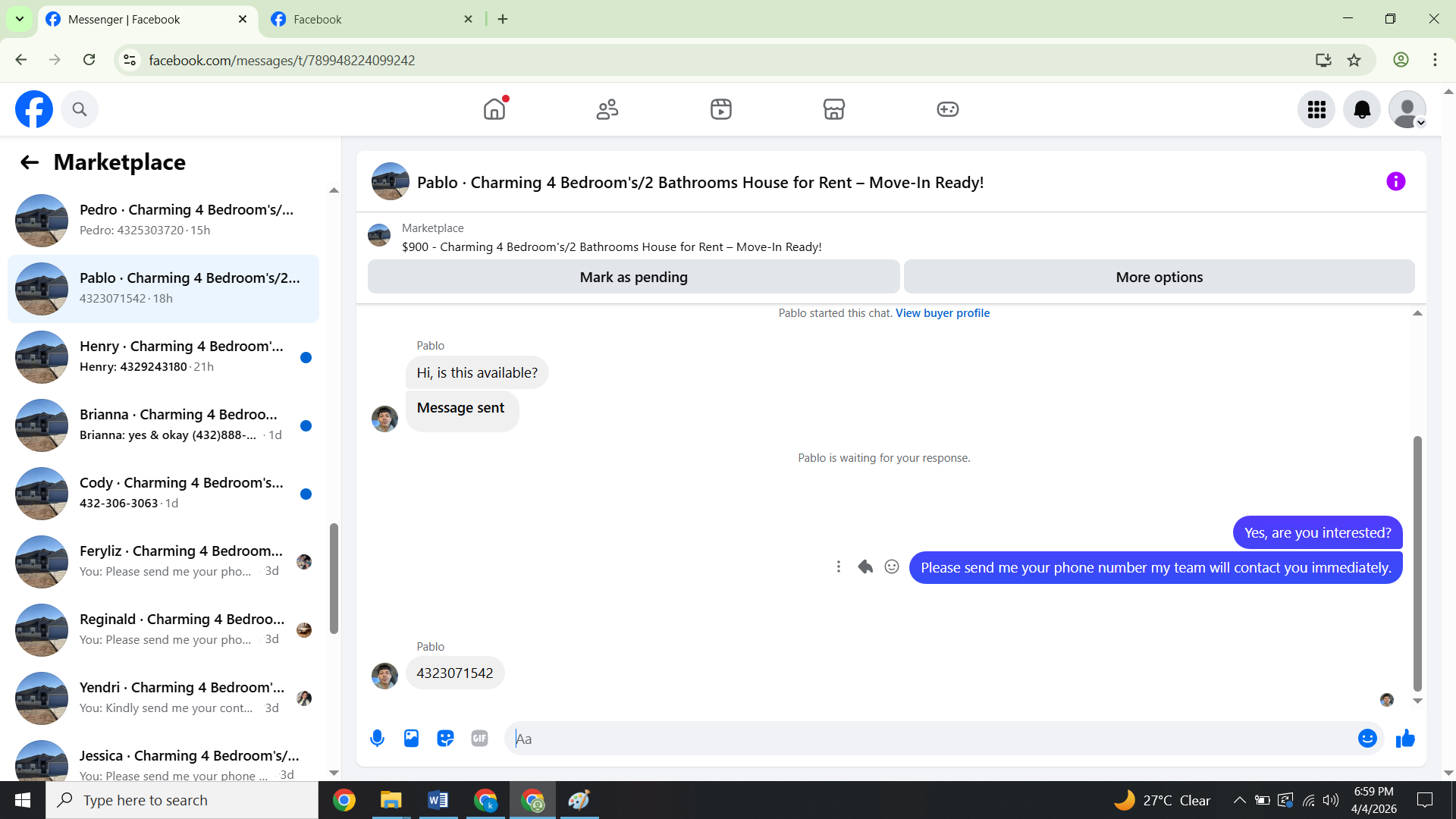Click the voice clip microphone icon
1456x819 pixels.
click(x=377, y=739)
